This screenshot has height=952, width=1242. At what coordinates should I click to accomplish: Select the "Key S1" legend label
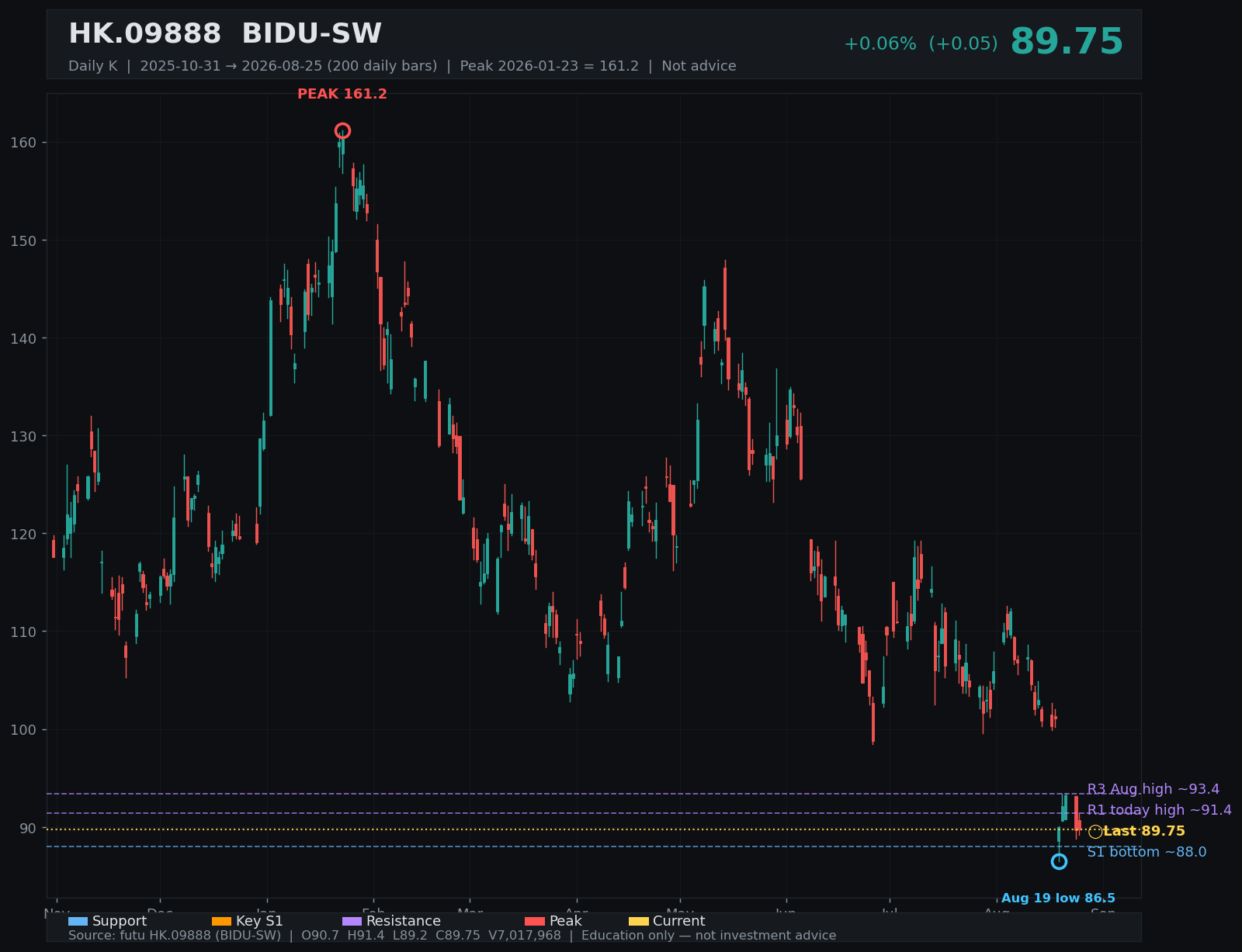pyautogui.click(x=259, y=921)
